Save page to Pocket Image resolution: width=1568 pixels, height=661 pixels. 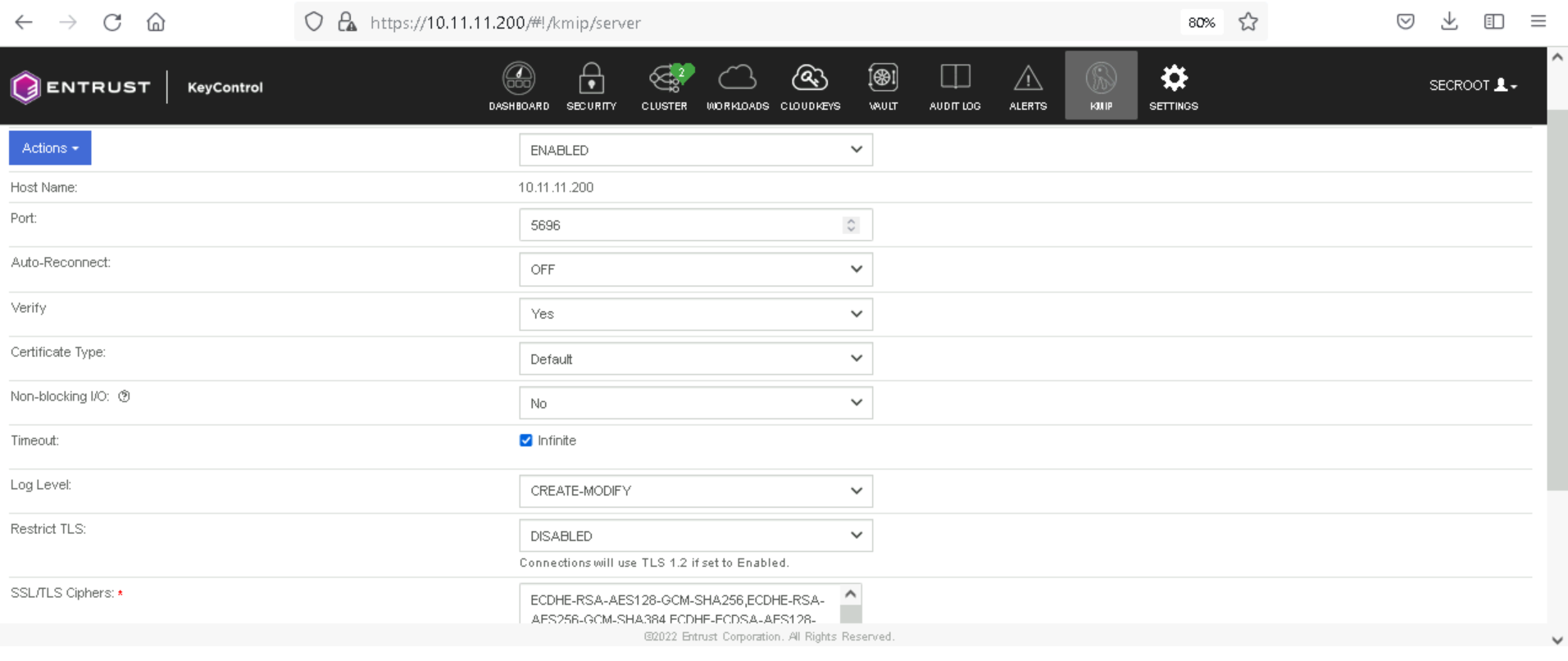[1406, 22]
